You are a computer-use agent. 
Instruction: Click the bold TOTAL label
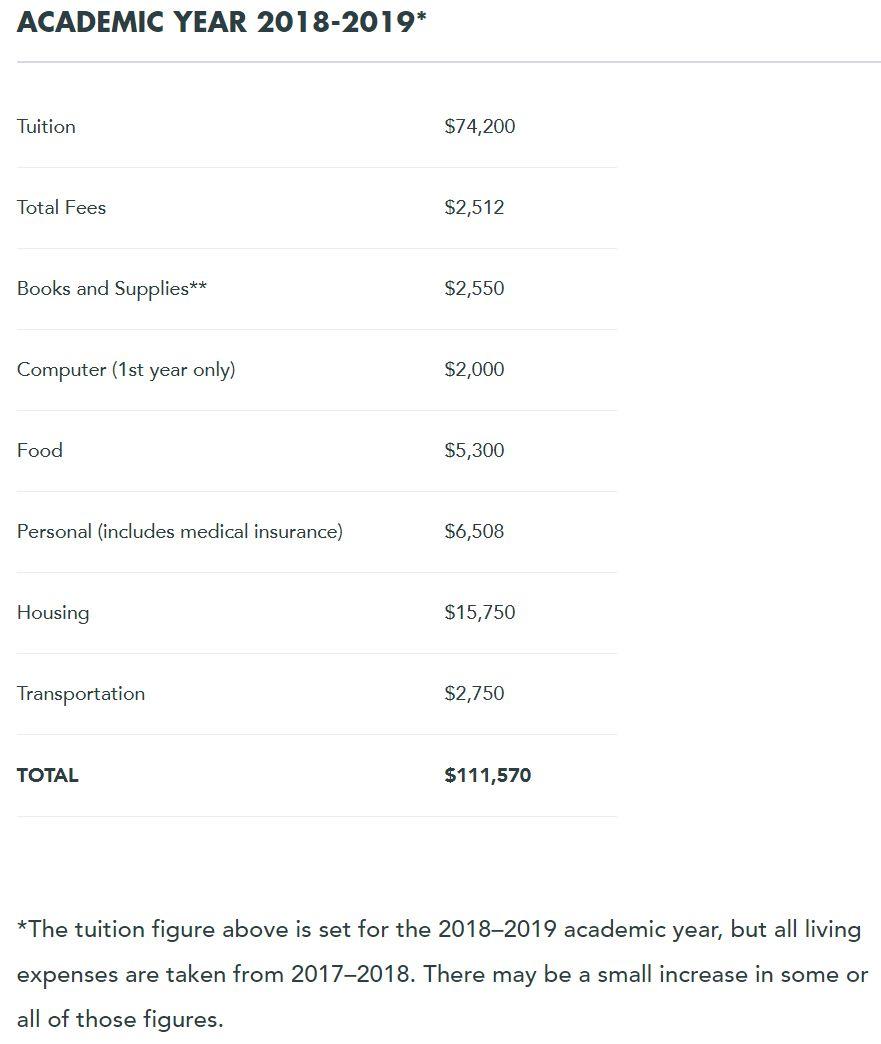48,775
